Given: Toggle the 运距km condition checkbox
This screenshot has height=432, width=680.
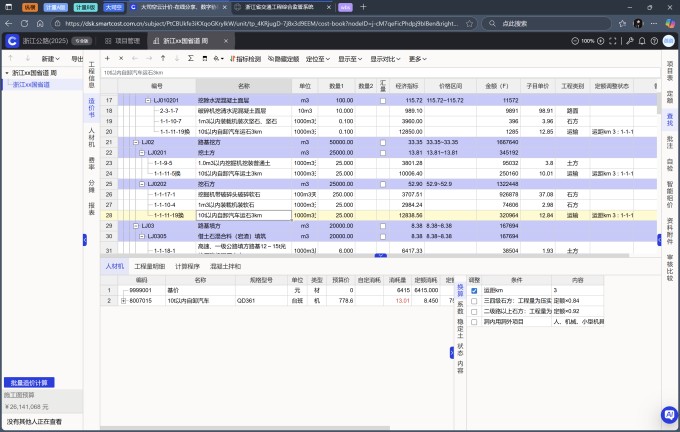Looking at the screenshot, I should tap(474, 291).
